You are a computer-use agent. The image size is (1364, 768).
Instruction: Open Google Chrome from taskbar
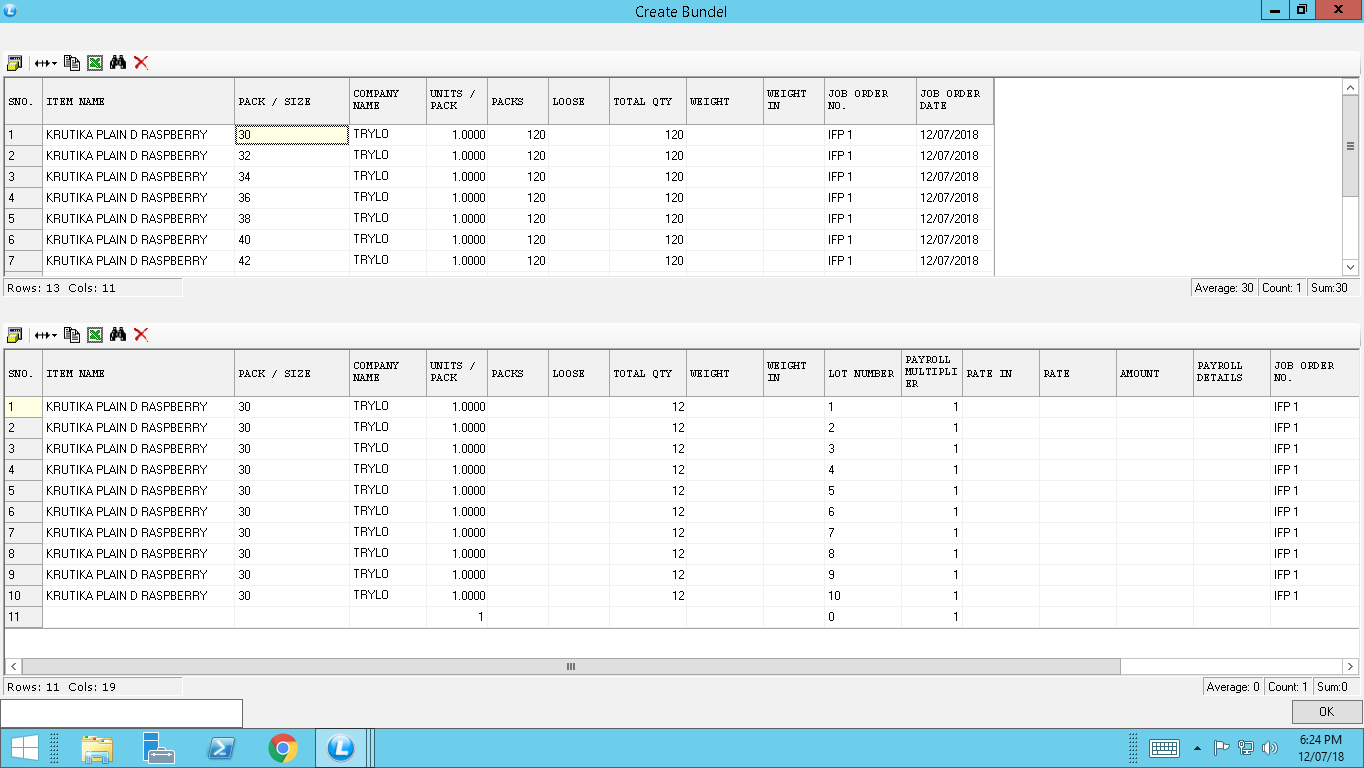coord(283,748)
